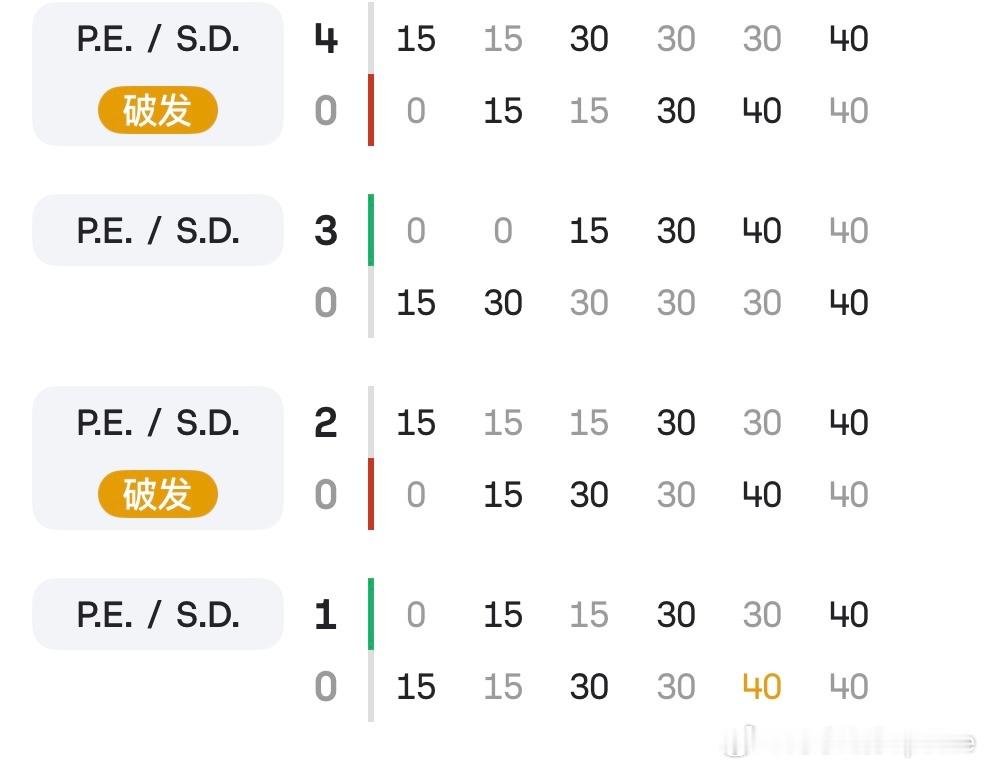Click the first 15 in game 3 bottom row

click(416, 303)
